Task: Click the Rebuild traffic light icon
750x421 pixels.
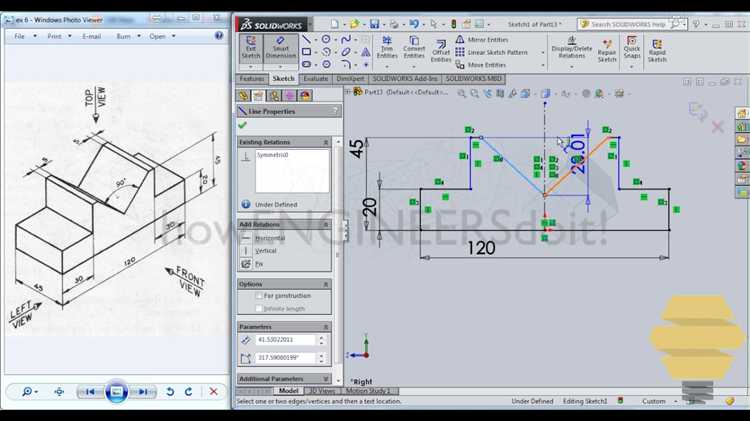Action: 453,24
